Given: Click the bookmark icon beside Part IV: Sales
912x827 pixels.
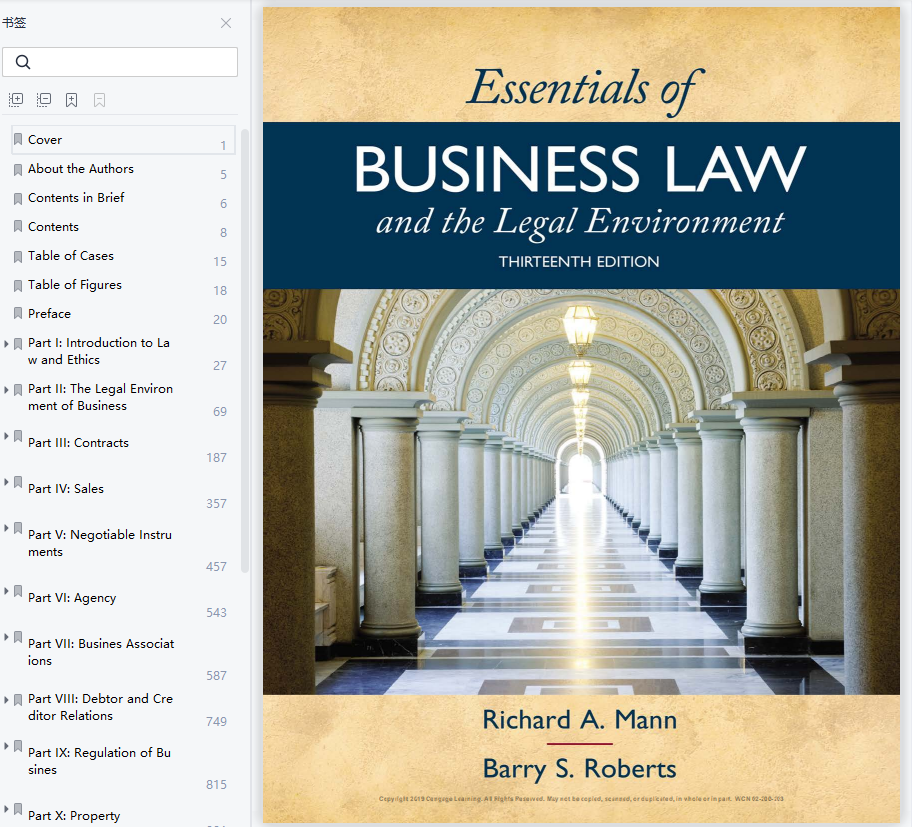Looking at the screenshot, I should 18,482.
